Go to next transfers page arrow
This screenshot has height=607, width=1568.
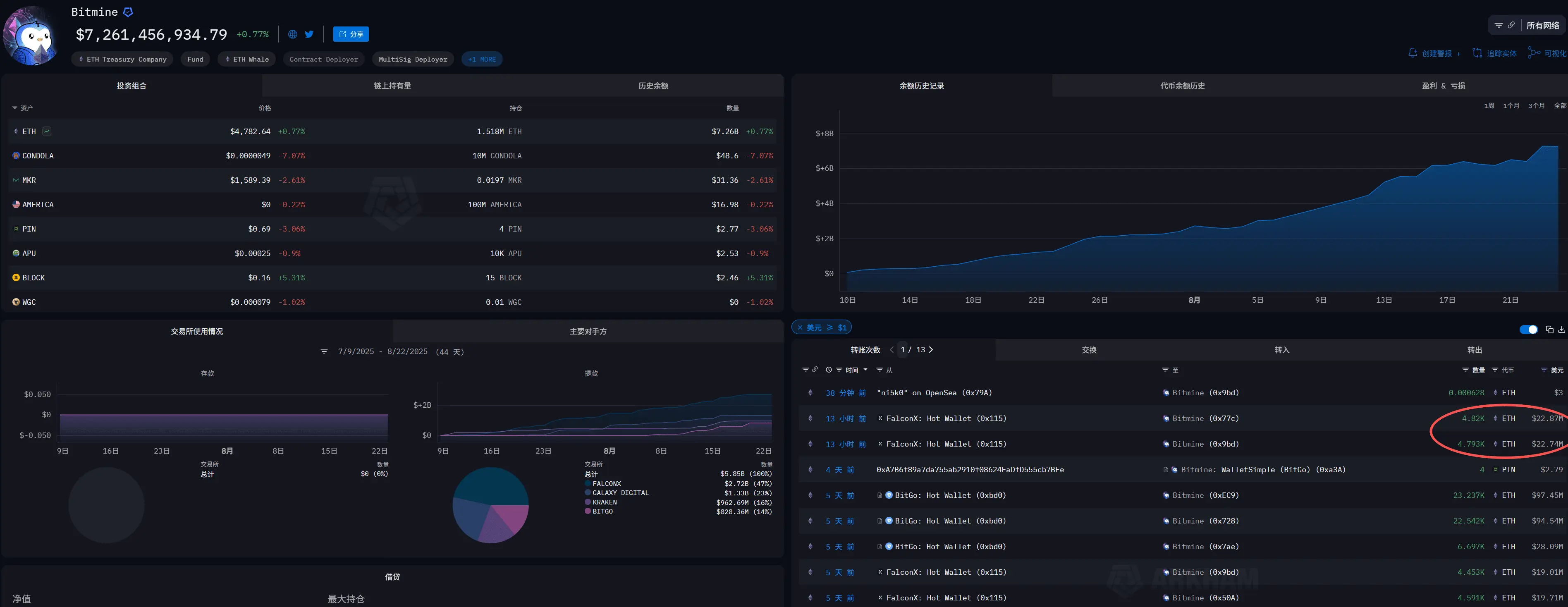coord(931,349)
